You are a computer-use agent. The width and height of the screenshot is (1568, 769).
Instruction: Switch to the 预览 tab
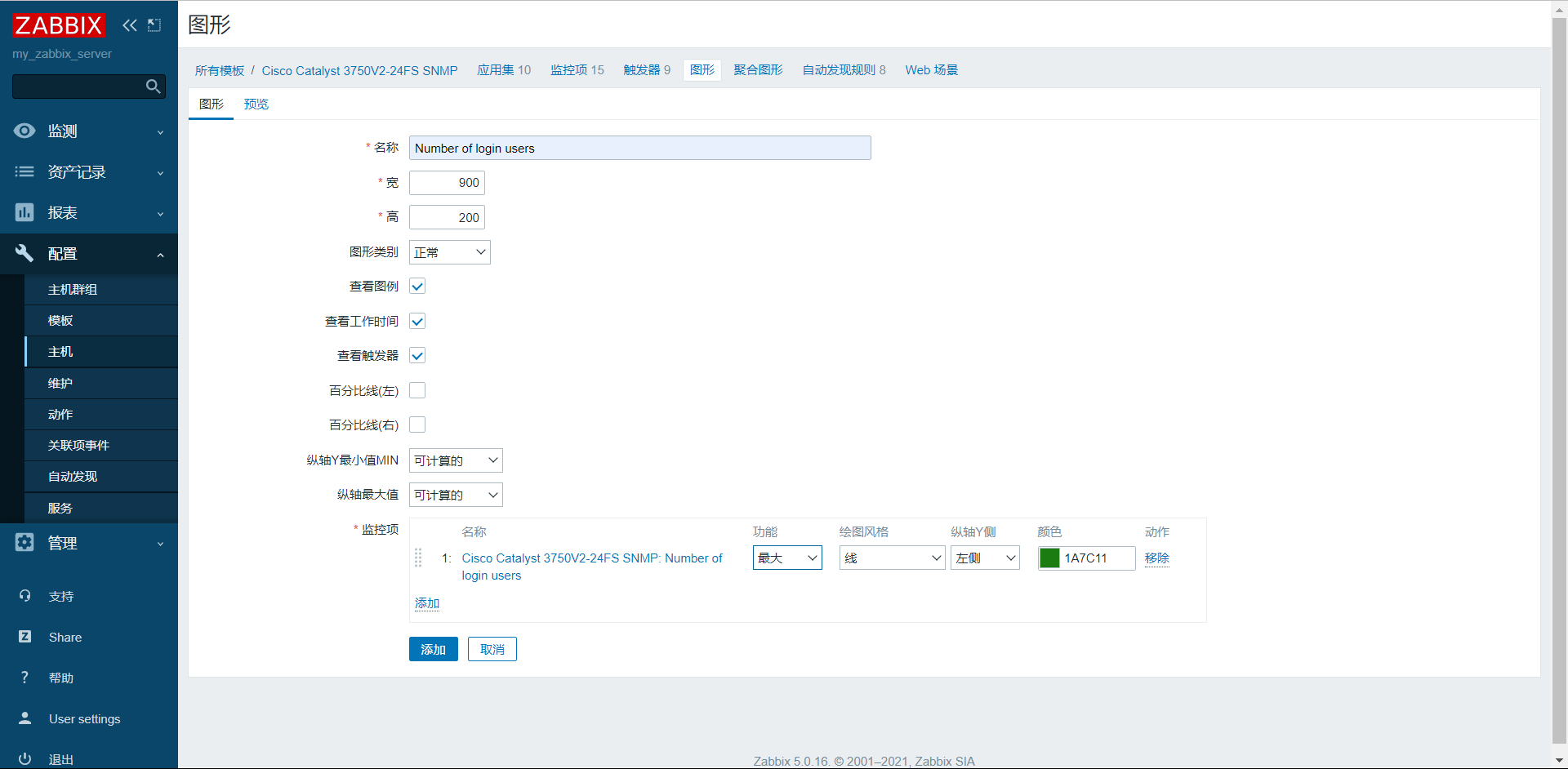tap(256, 104)
